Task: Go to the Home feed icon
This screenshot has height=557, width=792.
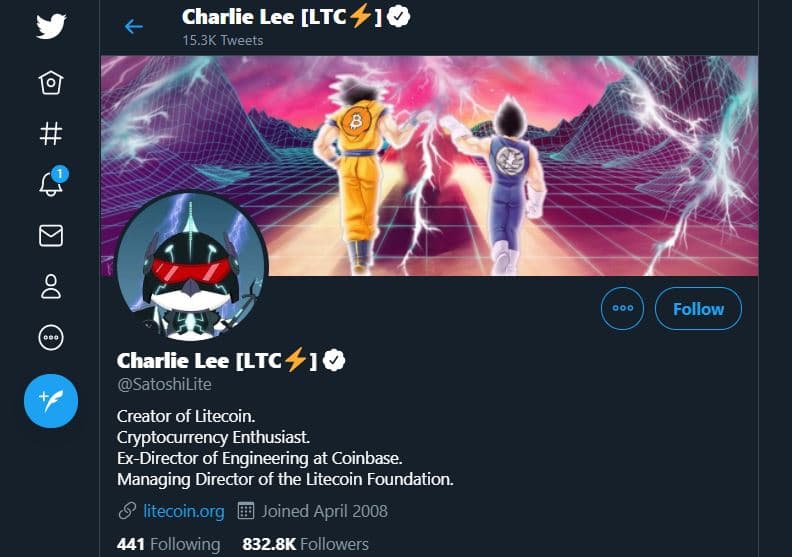Action: 51,83
